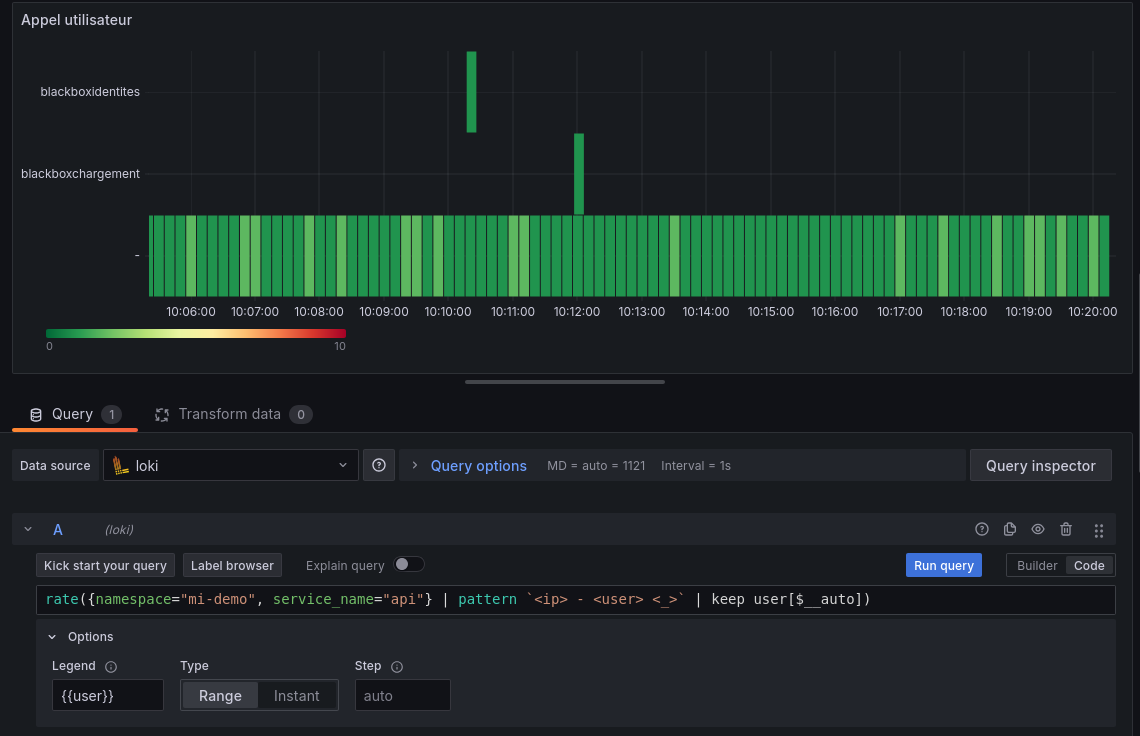Open the Query inspector
The width and height of the screenshot is (1140, 736).
[1040, 465]
